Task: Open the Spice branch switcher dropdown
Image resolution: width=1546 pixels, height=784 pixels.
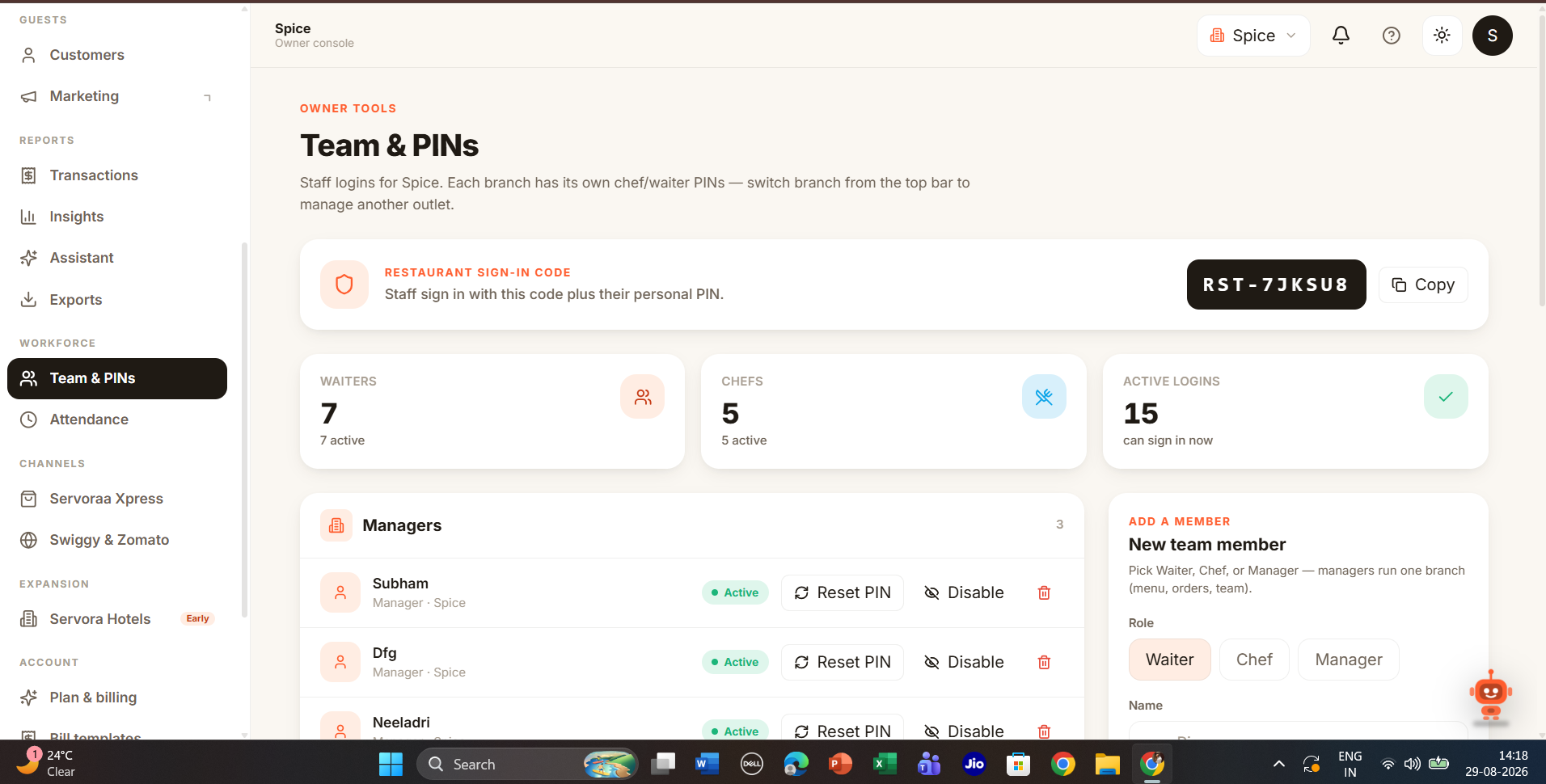Action: click(1252, 36)
